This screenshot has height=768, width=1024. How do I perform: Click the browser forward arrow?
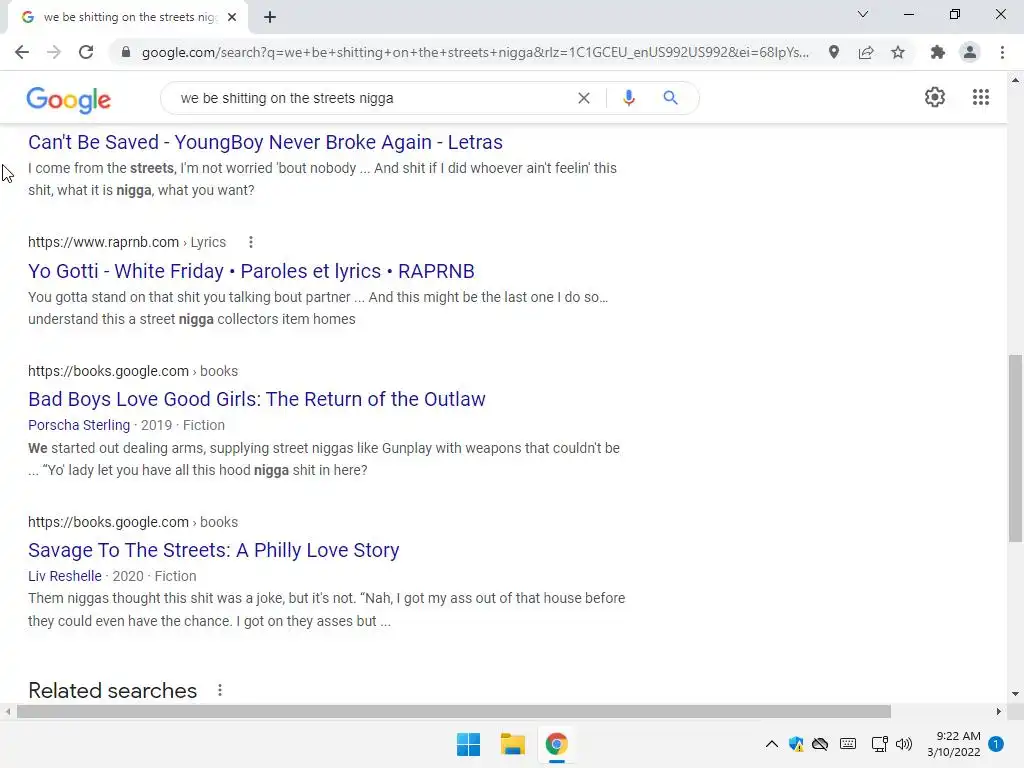click(x=54, y=52)
